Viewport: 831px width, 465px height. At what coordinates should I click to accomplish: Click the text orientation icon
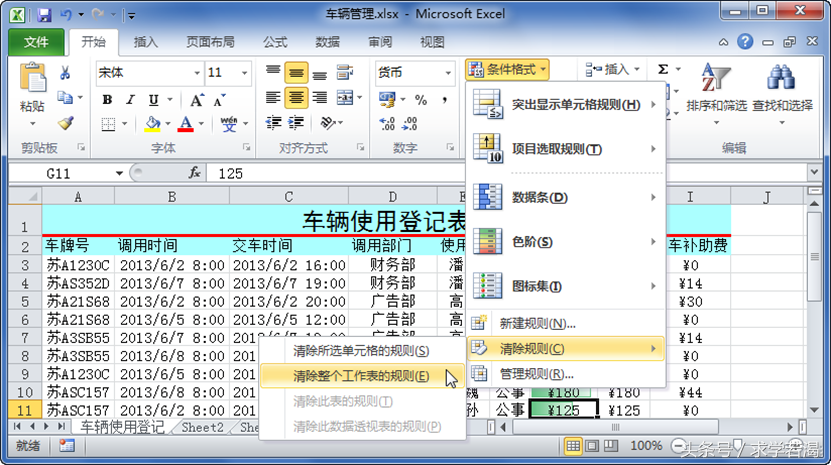[x=328, y=124]
